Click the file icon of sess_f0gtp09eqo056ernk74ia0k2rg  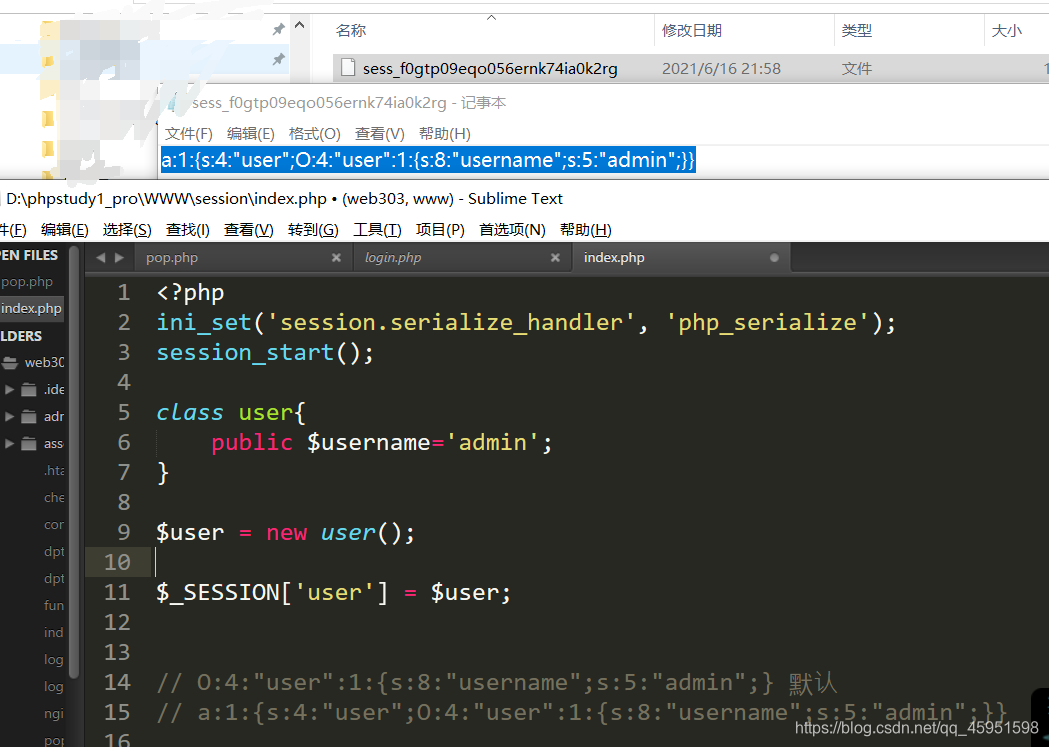click(x=348, y=68)
